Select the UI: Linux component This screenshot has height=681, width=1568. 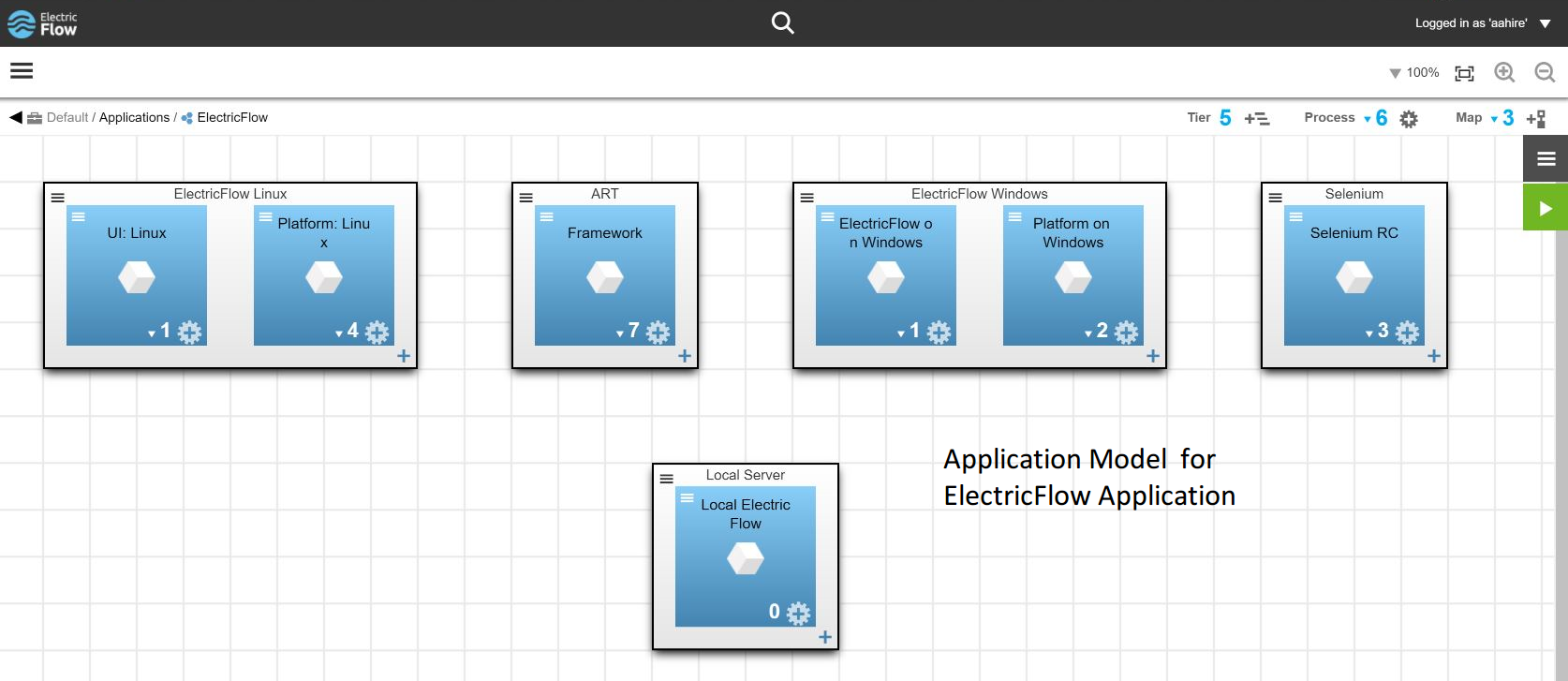tap(137, 275)
